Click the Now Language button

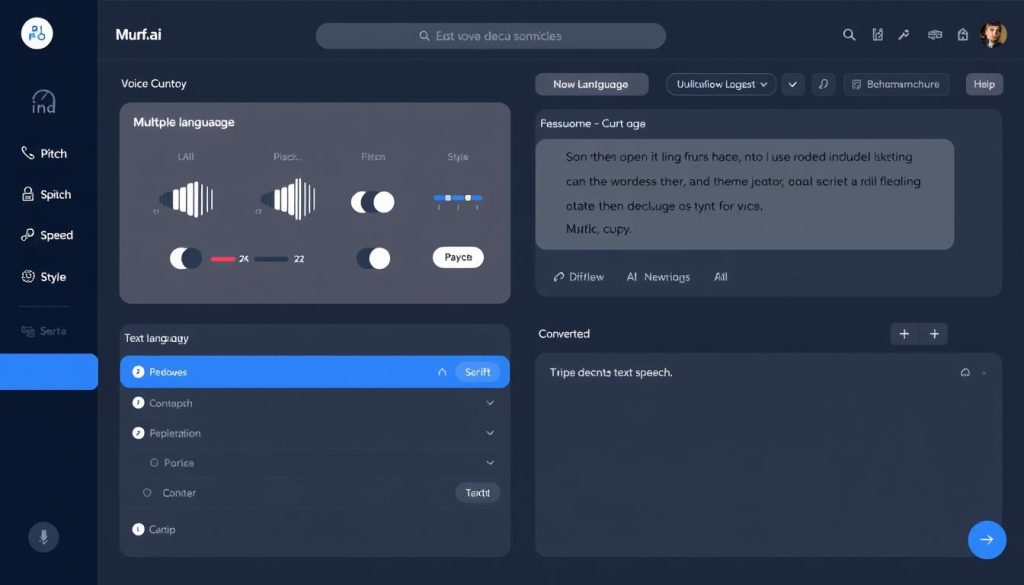[x=591, y=85]
